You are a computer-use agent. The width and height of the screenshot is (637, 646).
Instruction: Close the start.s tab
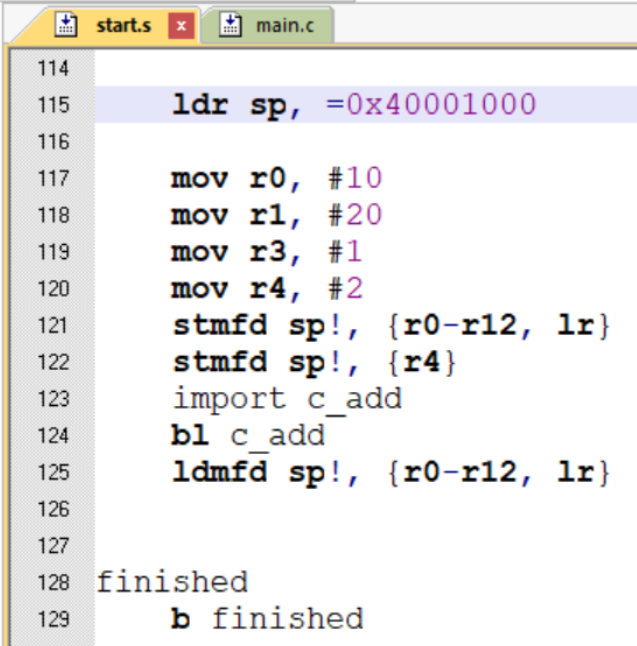coord(181,26)
